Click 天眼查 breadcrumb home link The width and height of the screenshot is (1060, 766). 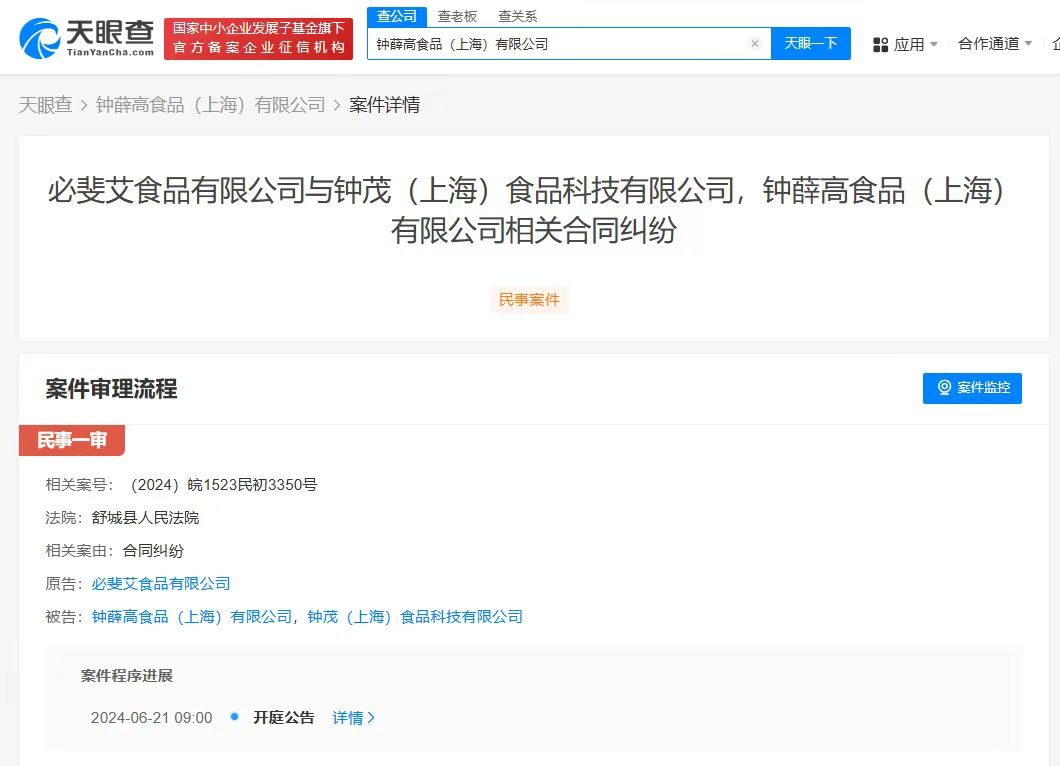(x=46, y=104)
